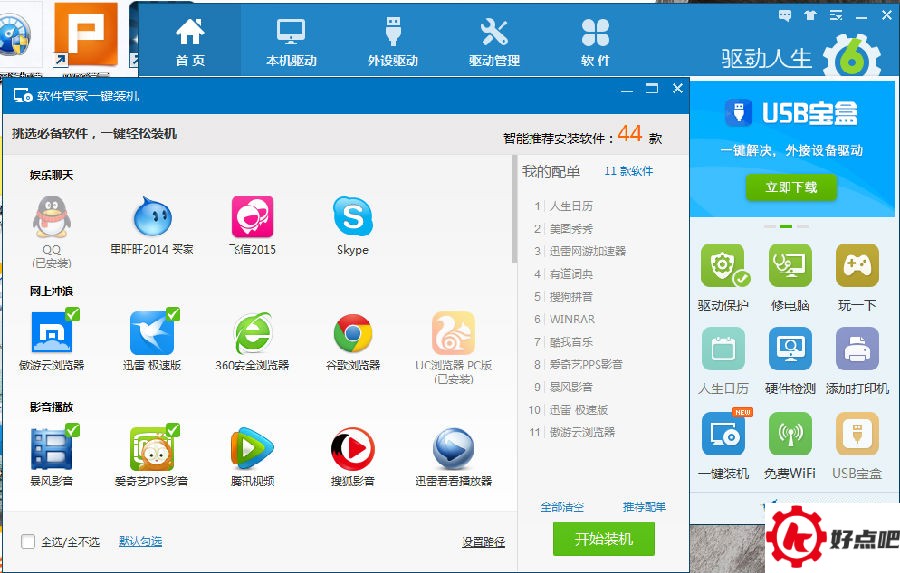Select WINRAR in the 我的配单 list
The width and height of the screenshot is (900, 573).
tap(572, 319)
